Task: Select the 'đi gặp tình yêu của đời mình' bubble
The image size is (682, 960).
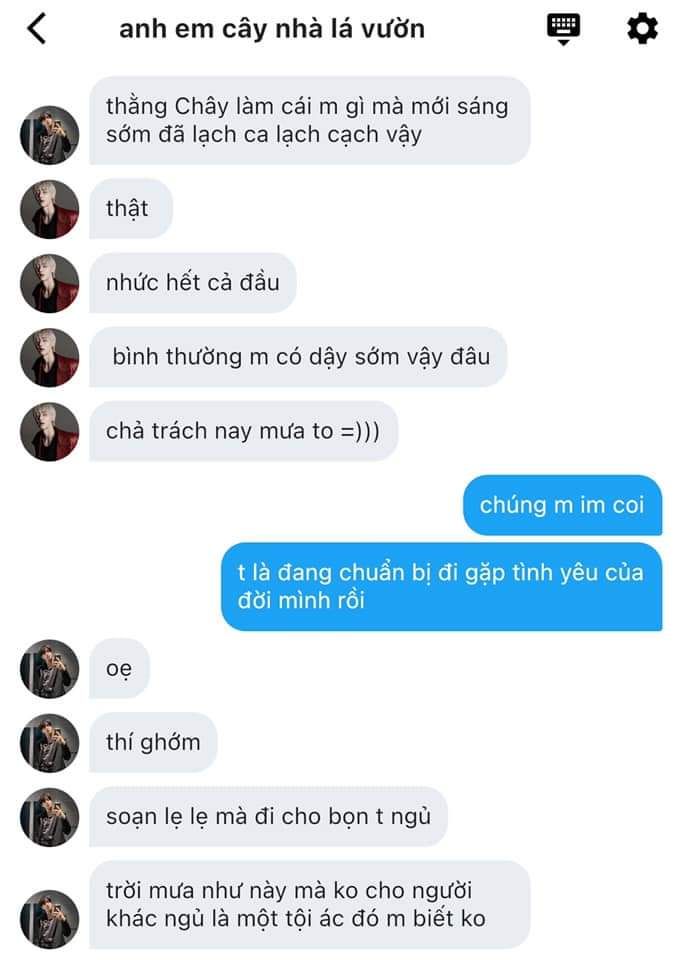Action: click(x=441, y=587)
